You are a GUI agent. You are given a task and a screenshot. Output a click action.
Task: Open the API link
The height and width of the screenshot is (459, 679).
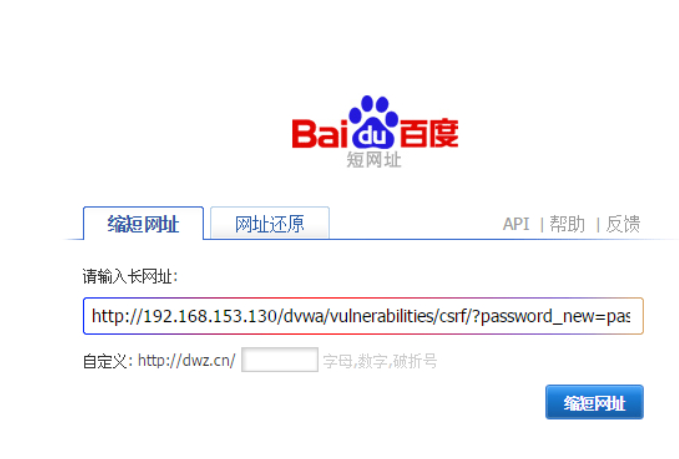[x=516, y=224]
